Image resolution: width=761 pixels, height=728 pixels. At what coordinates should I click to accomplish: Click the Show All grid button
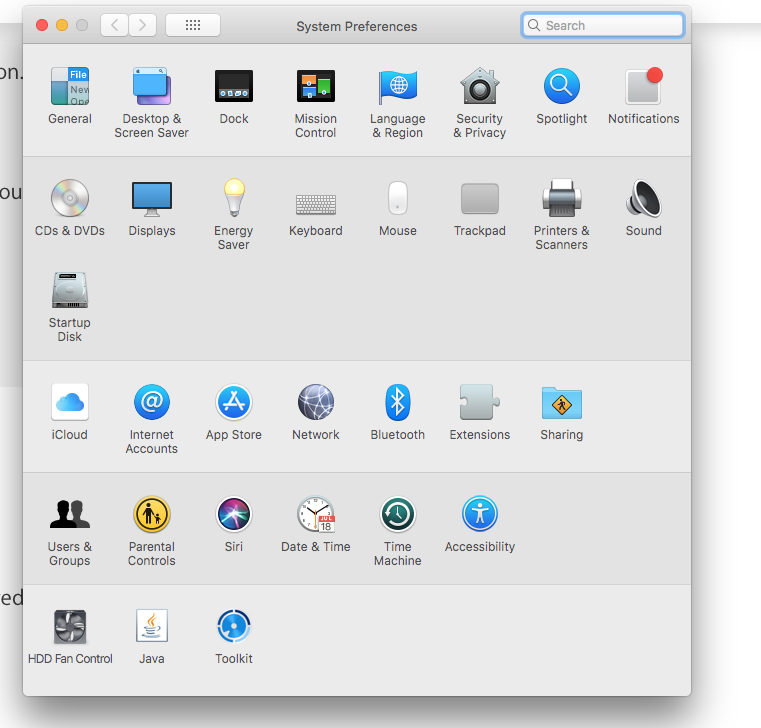193,25
